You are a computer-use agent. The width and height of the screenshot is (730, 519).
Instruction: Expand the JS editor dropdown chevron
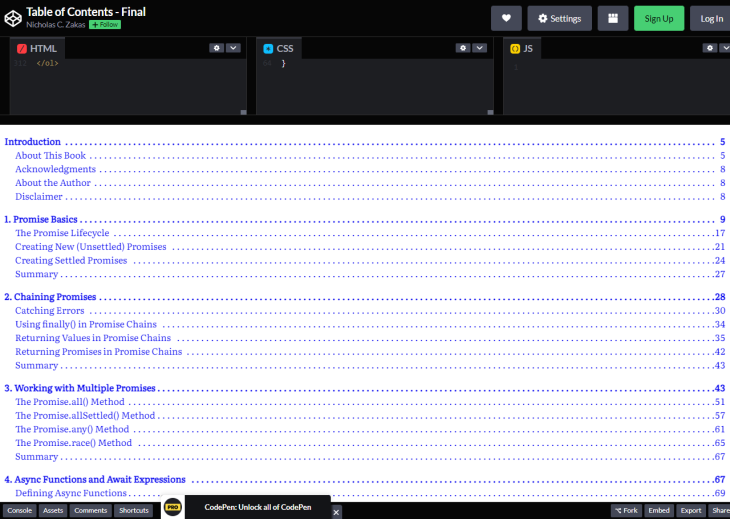[x=724, y=48]
